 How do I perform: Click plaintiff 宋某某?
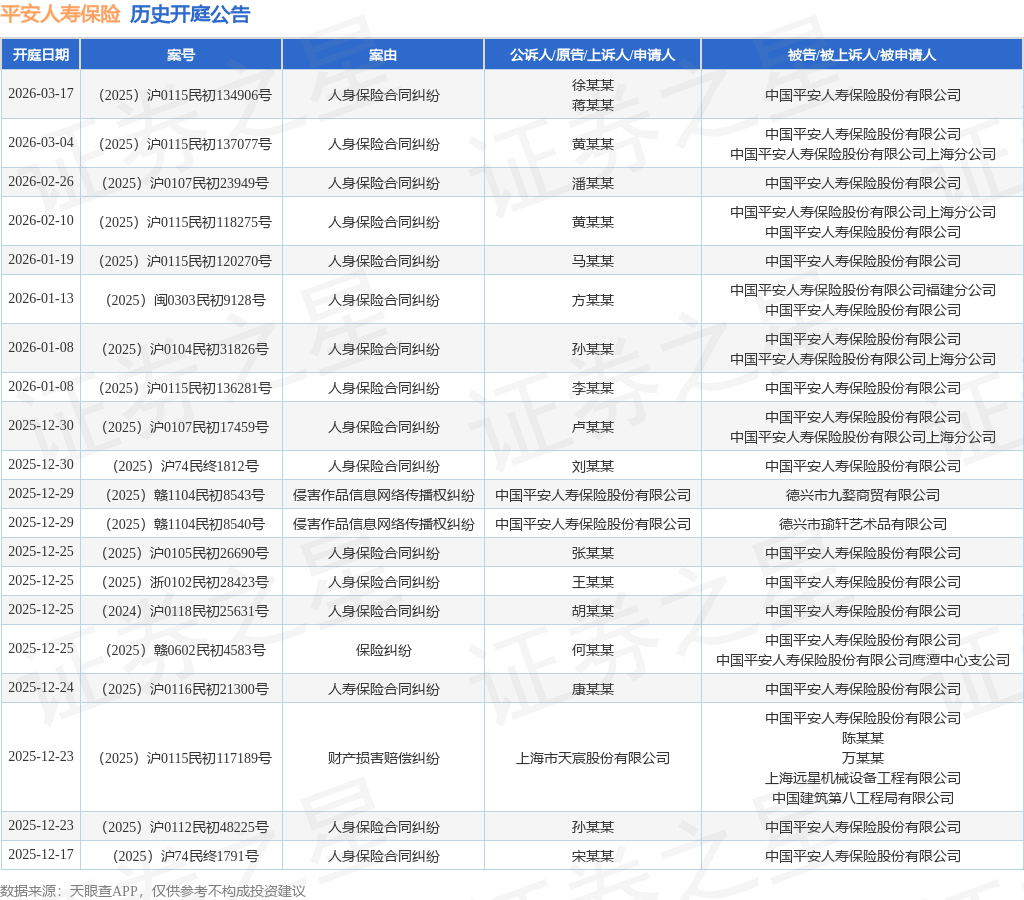pos(592,856)
